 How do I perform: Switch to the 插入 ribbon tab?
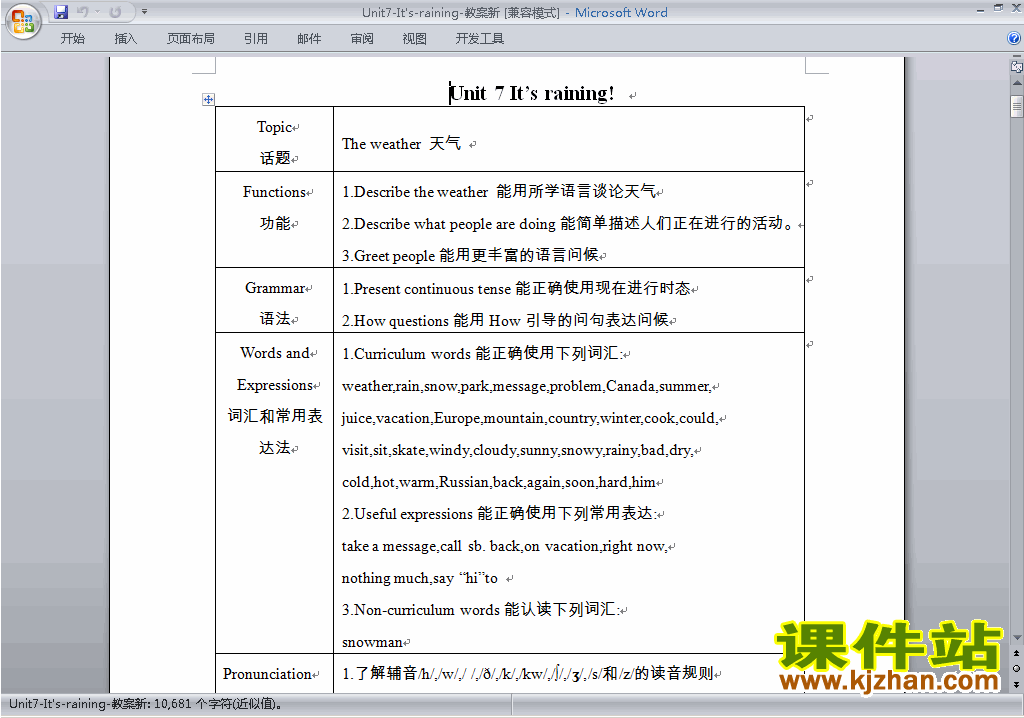125,39
